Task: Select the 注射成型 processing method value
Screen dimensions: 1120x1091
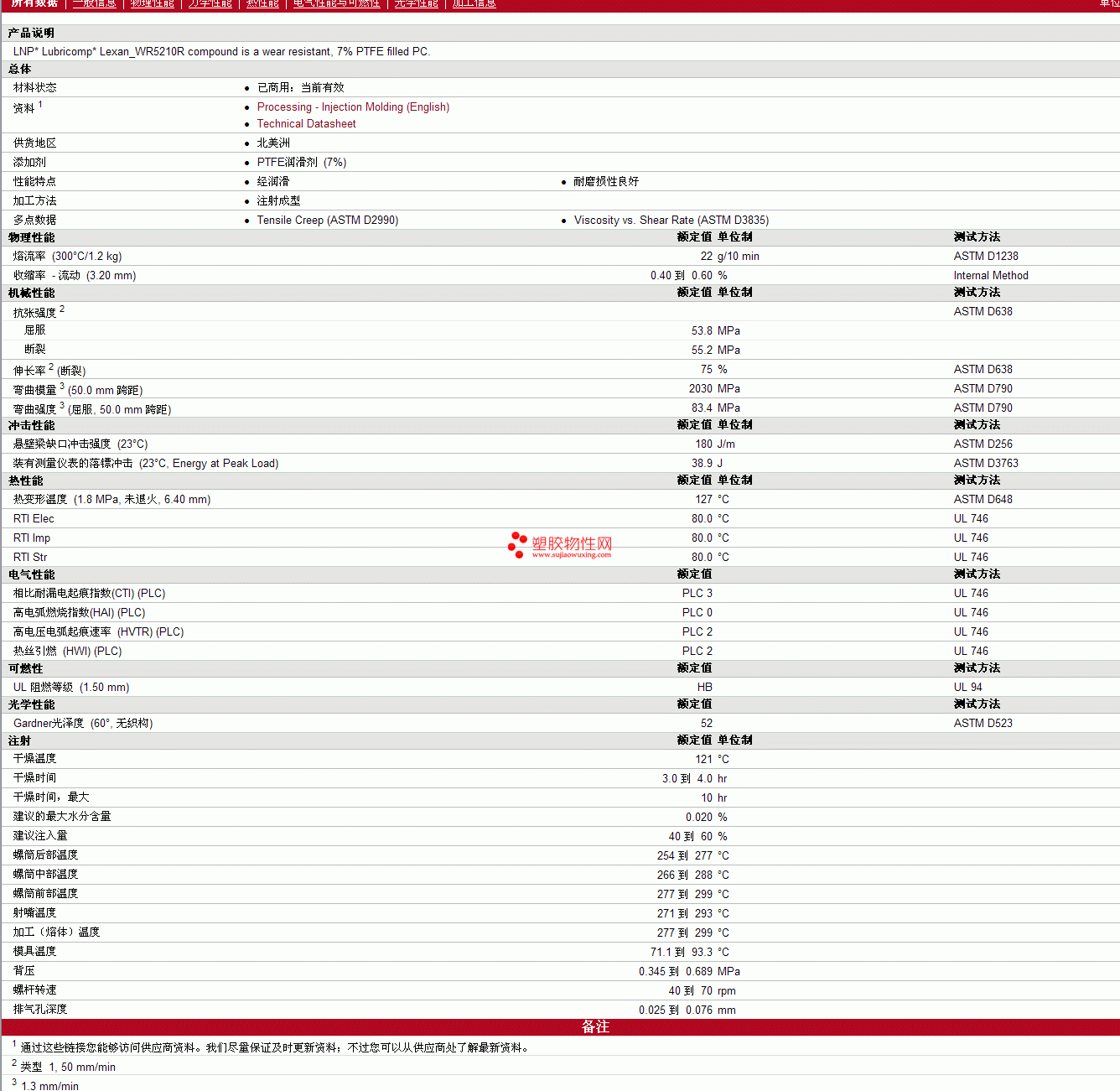Action: pyautogui.click(x=279, y=201)
